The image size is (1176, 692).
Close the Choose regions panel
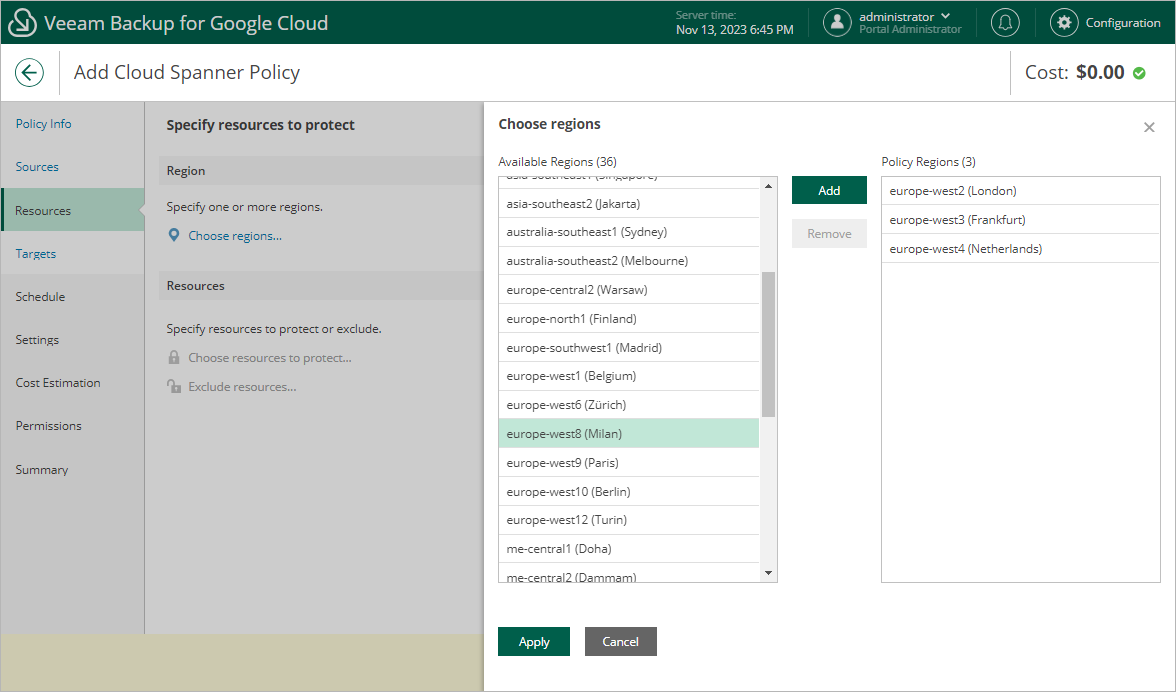pyautogui.click(x=1149, y=127)
